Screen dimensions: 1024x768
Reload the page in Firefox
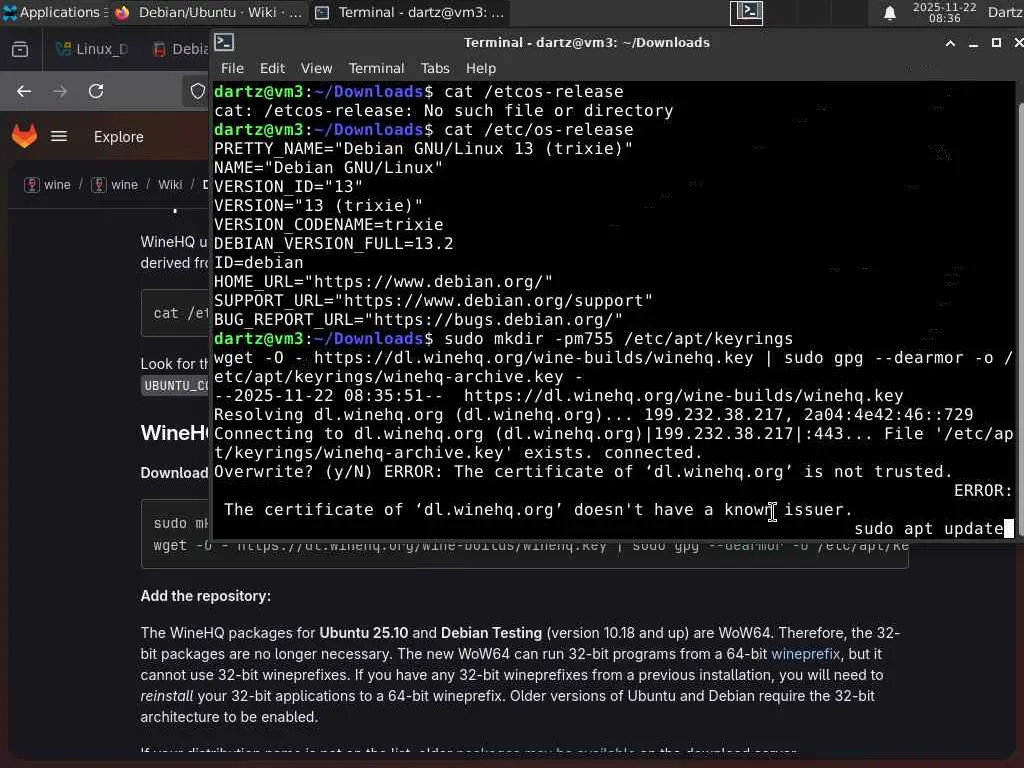click(96, 91)
